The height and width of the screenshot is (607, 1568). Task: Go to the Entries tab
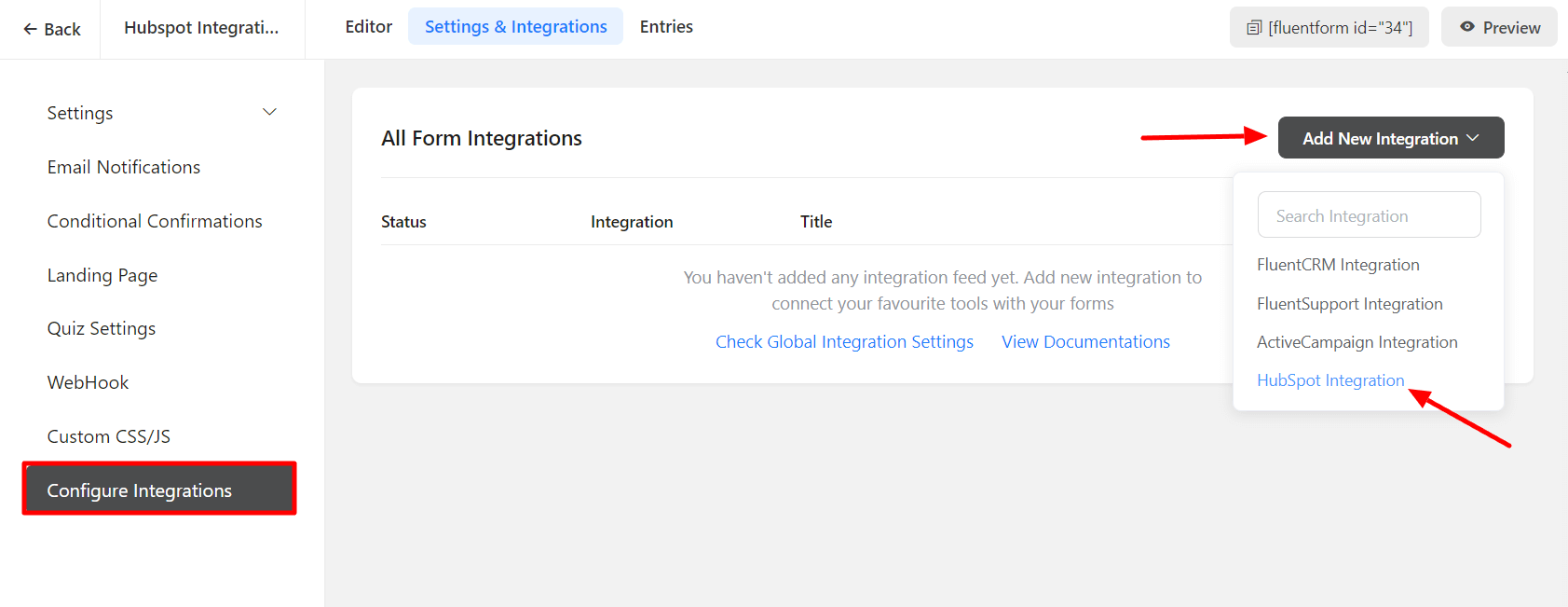pyautogui.click(x=666, y=27)
